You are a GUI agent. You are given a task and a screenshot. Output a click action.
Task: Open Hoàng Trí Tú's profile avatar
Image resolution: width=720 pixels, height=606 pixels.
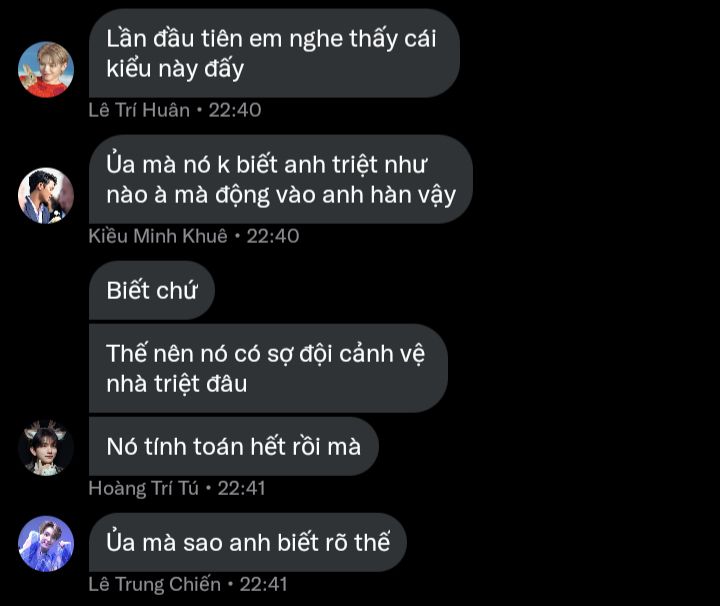point(46,448)
